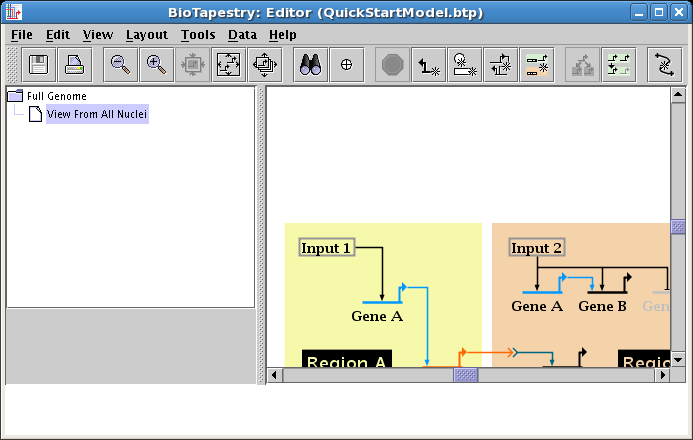
Task: Click the vertical scrollbar down arrow
Action: tap(677, 359)
